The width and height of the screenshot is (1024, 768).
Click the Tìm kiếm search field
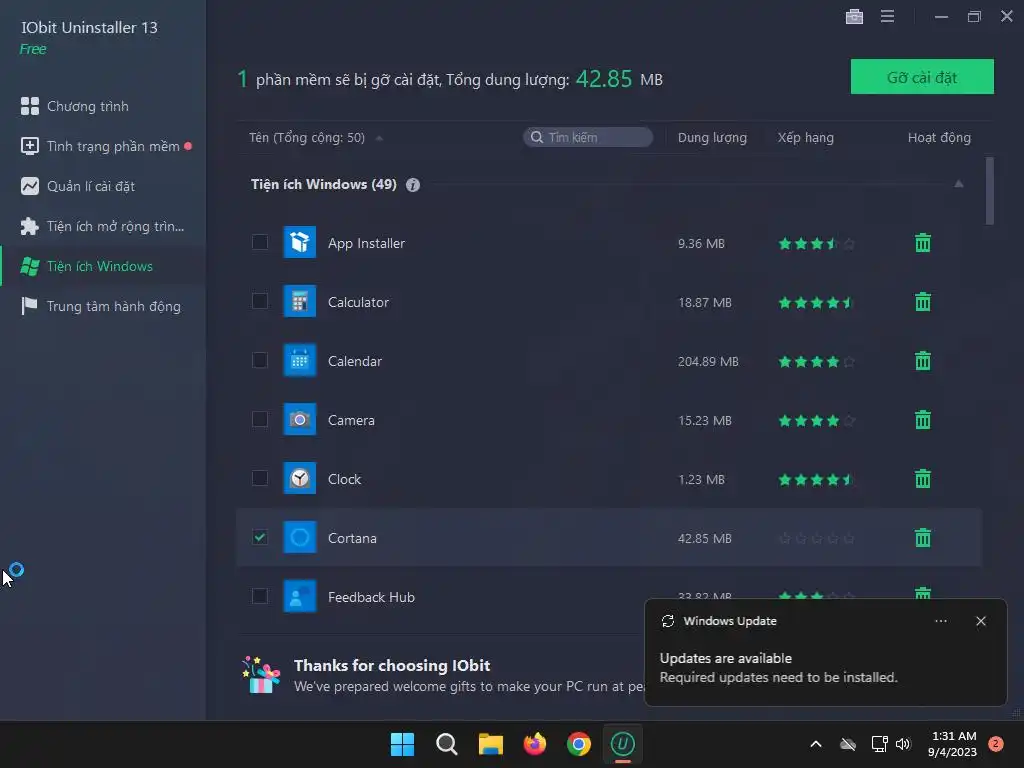pyautogui.click(x=588, y=137)
